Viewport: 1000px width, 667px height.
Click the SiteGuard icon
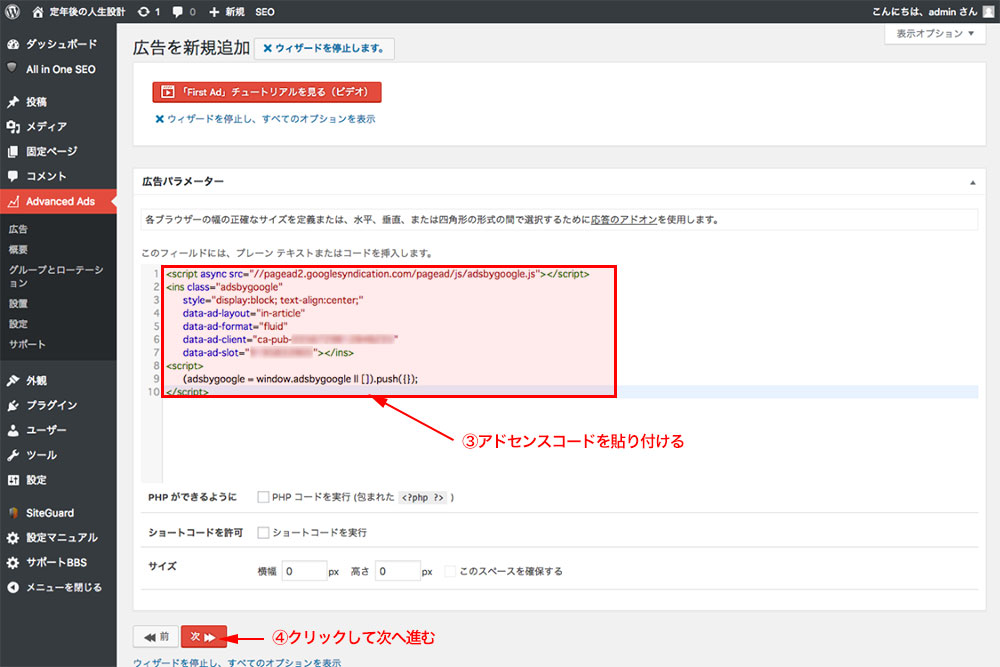pos(13,513)
